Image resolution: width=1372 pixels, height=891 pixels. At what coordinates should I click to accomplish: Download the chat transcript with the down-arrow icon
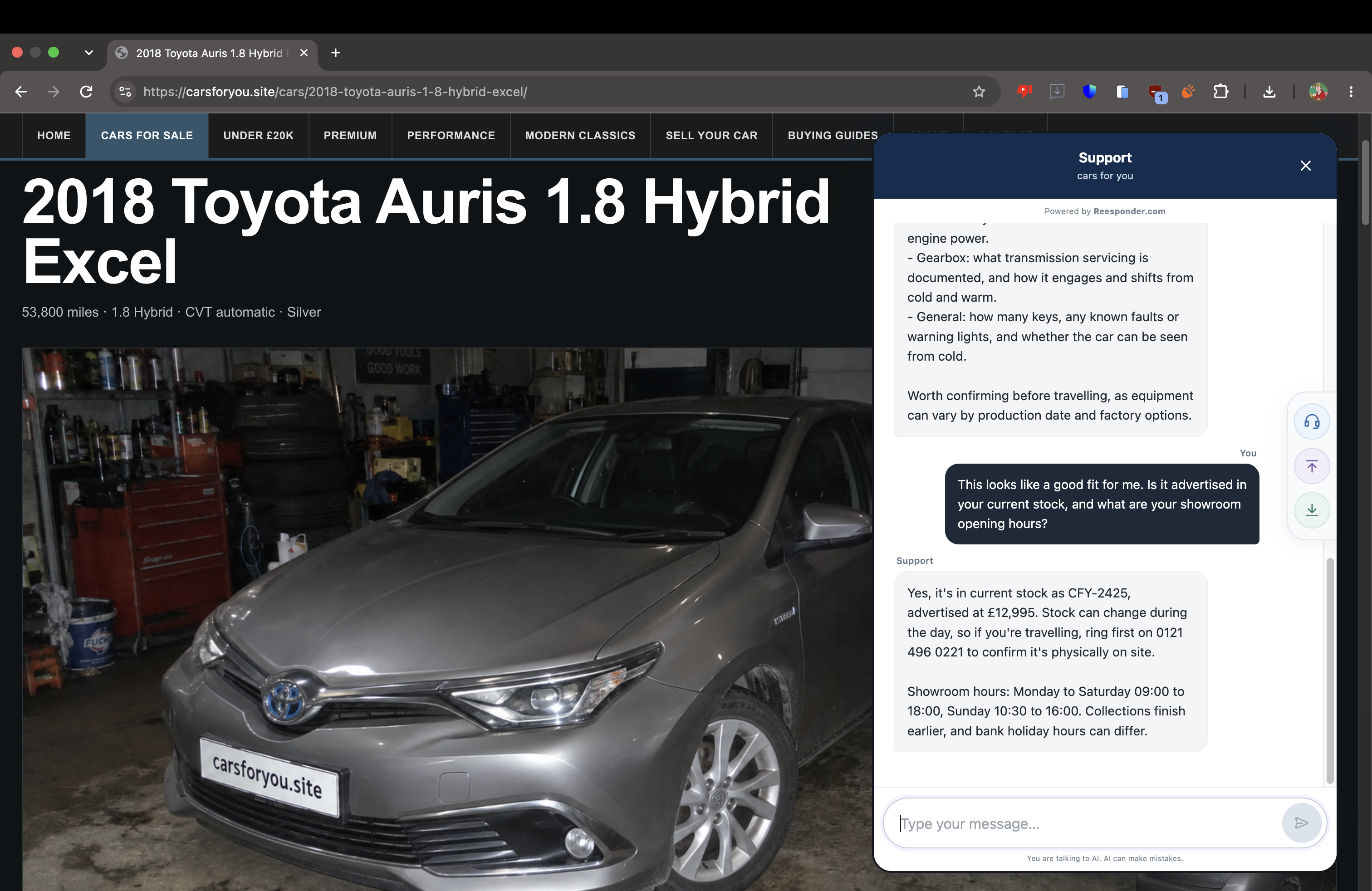coord(1312,510)
